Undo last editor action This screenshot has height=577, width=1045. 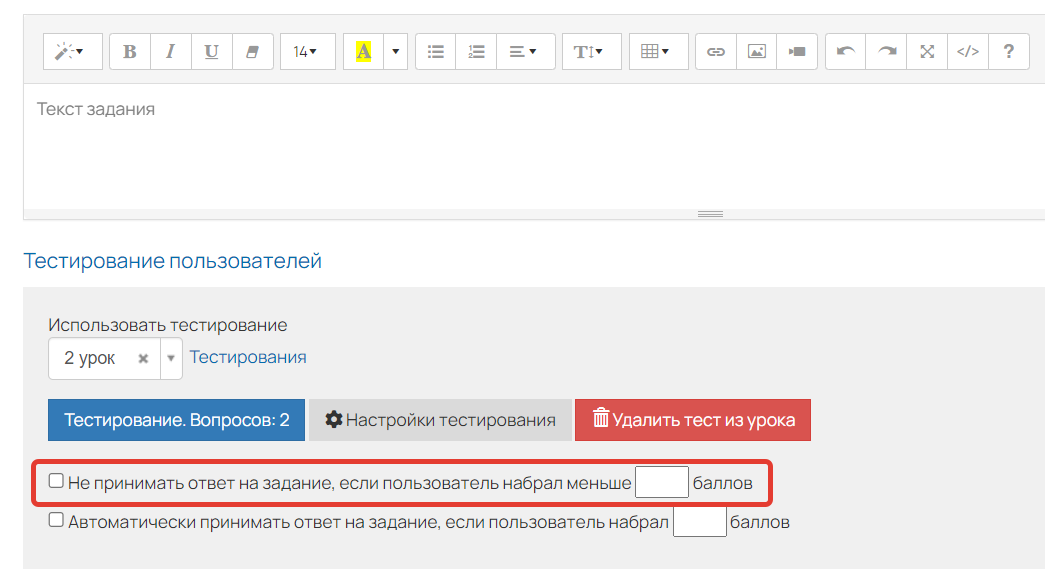point(846,51)
